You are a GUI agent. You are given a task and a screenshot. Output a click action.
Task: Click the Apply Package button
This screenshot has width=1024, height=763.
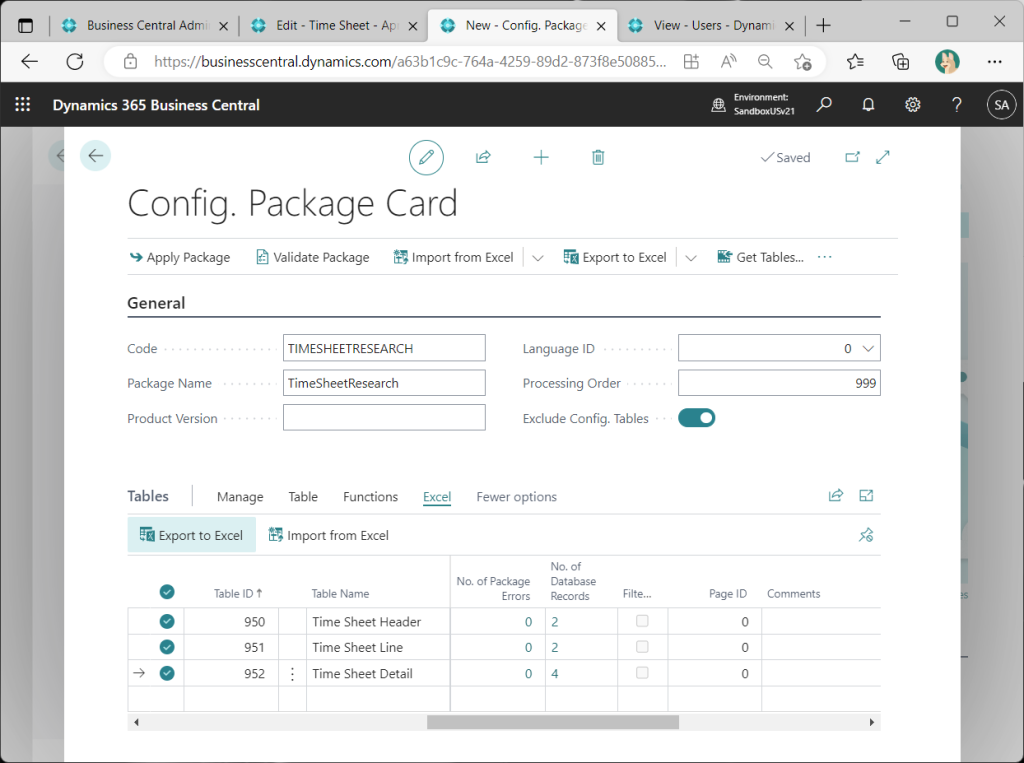tap(180, 257)
